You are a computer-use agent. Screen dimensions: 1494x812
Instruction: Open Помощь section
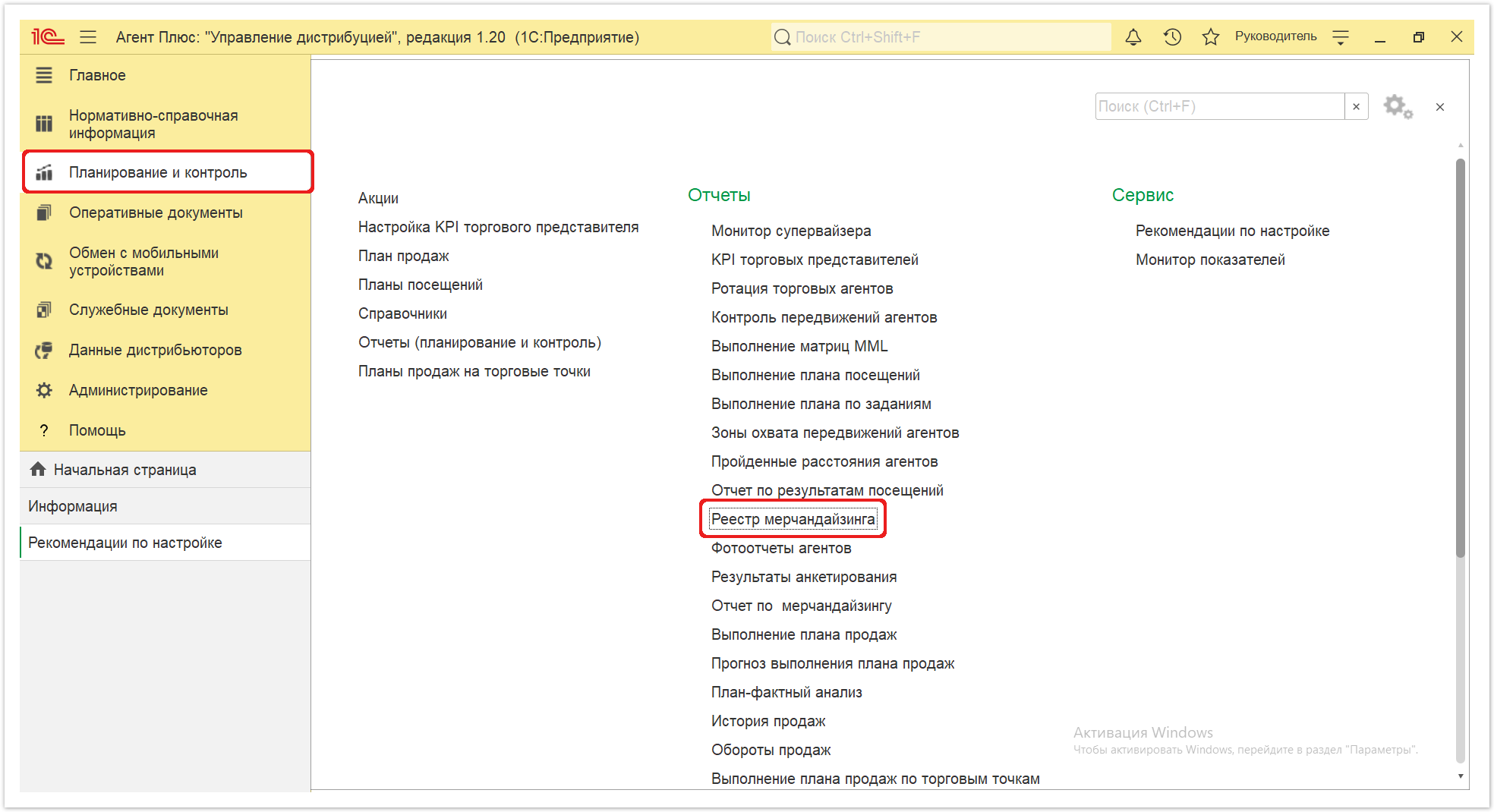97,430
